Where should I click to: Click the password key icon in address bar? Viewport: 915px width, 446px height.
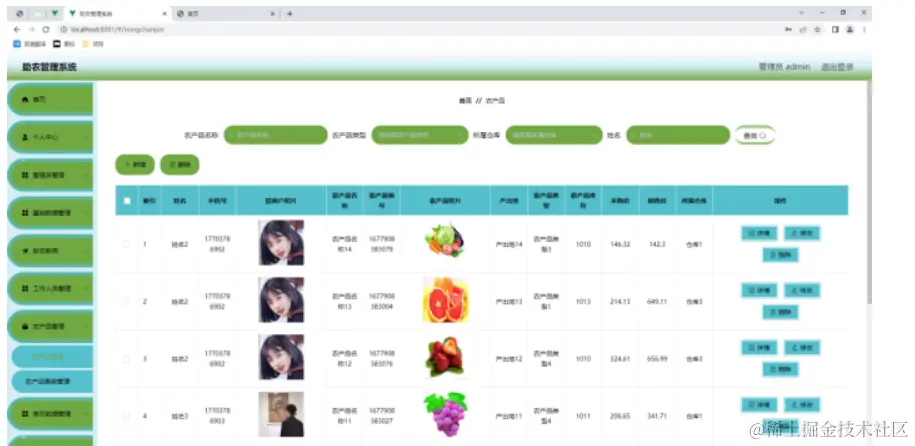[x=788, y=29]
